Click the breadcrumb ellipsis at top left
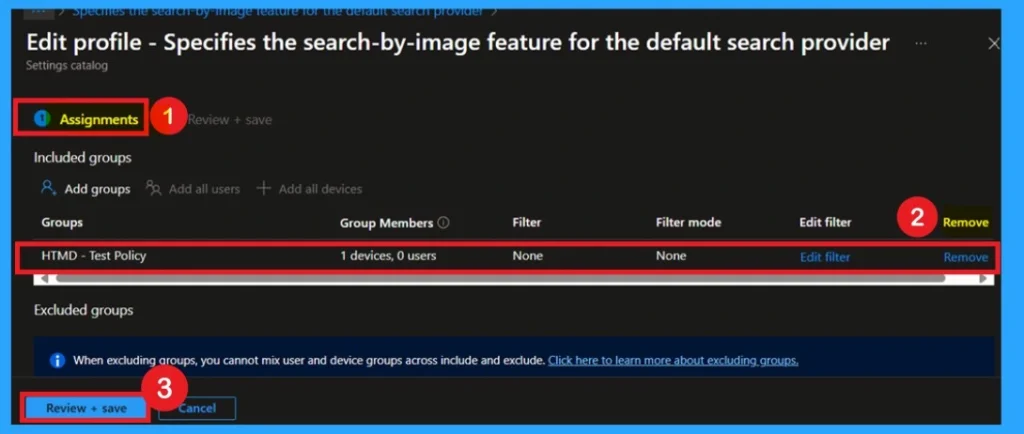Image resolution: width=1024 pixels, height=434 pixels. click(x=39, y=10)
